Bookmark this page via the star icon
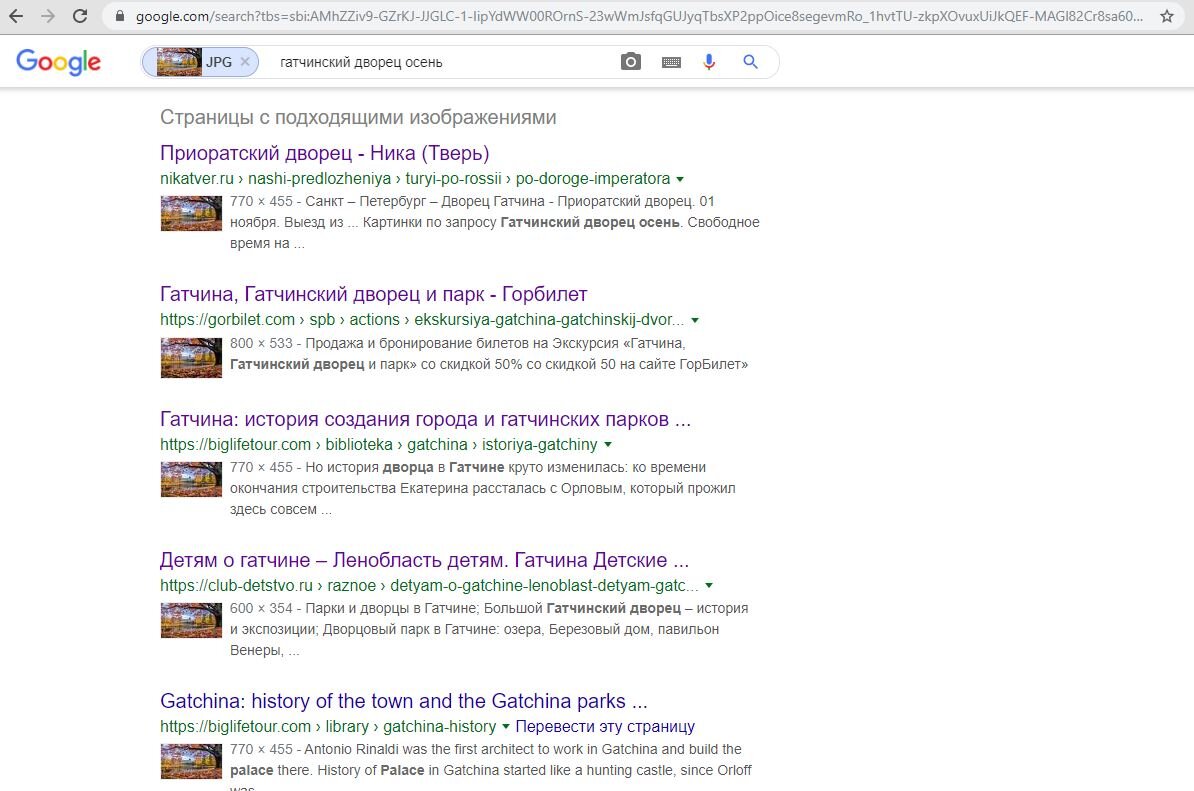Viewport: 1194px width, 791px height. 1167,16
